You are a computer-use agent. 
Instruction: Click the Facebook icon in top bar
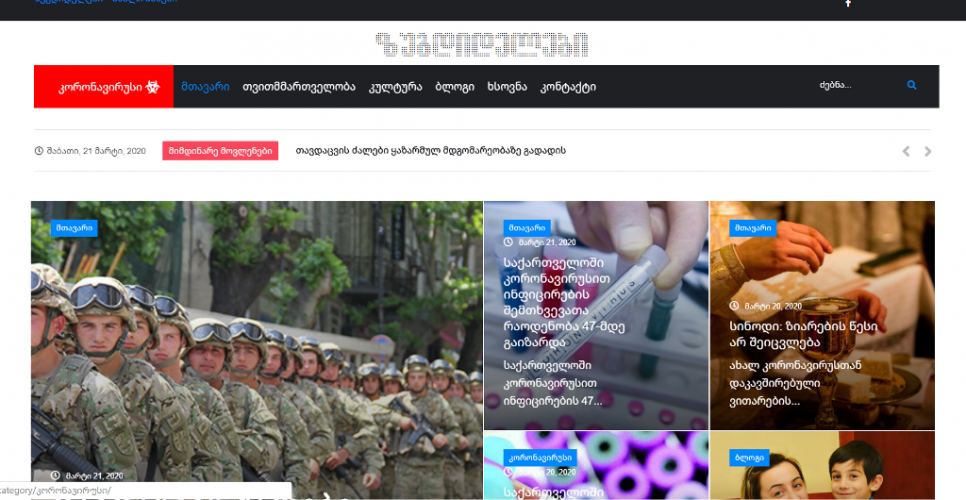pyautogui.click(x=848, y=3)
